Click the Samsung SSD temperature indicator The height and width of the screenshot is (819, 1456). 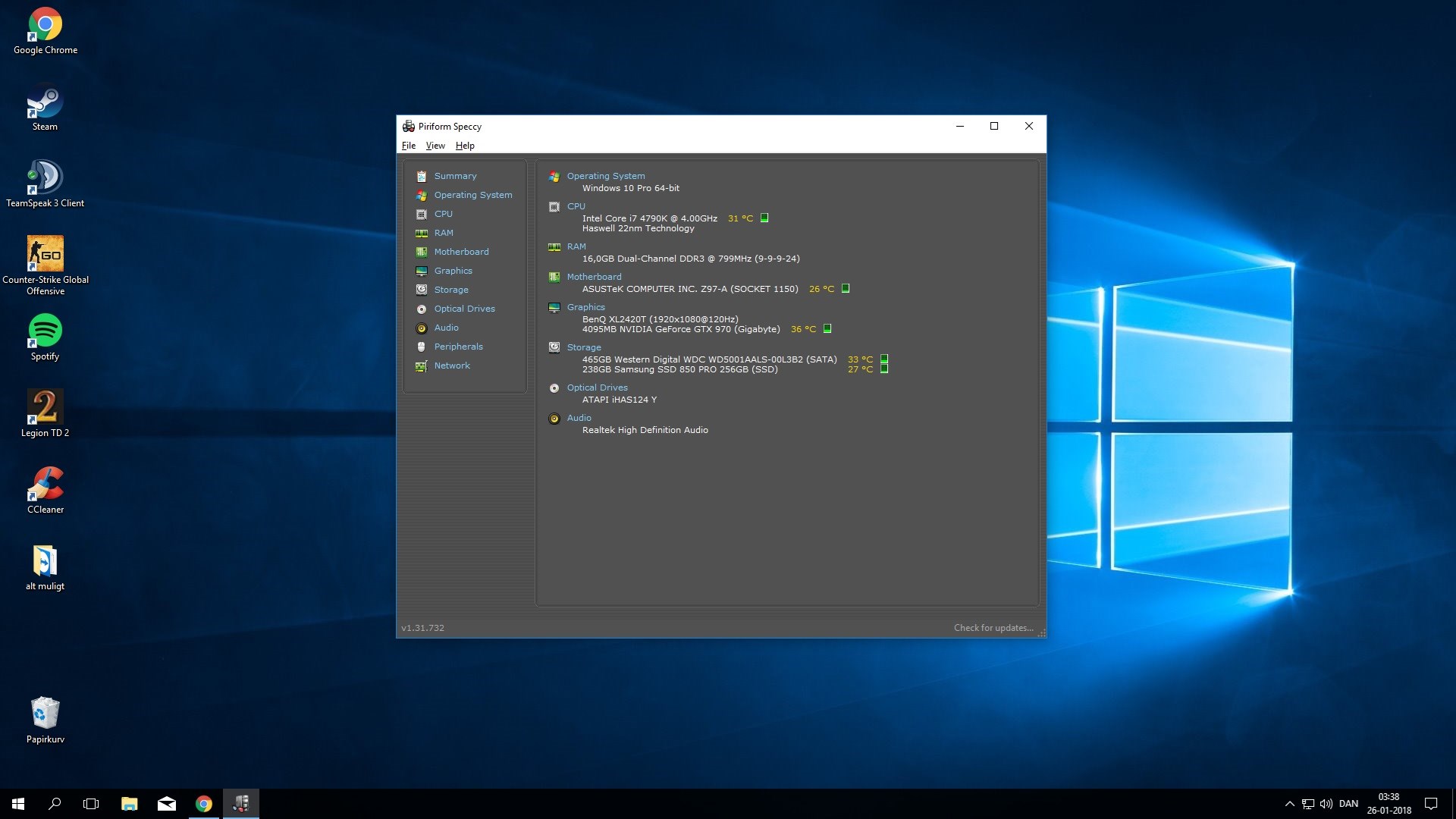884,369
